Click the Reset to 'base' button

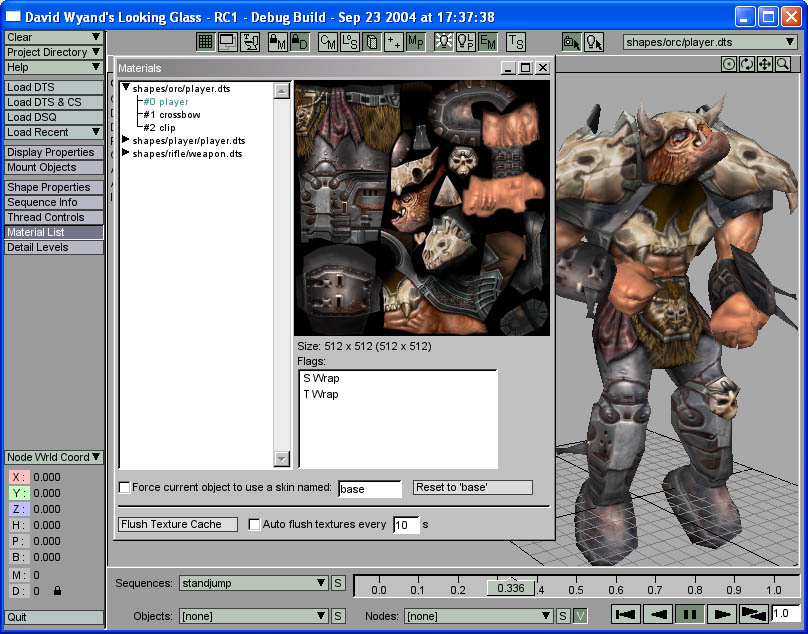tap(473, 488)
